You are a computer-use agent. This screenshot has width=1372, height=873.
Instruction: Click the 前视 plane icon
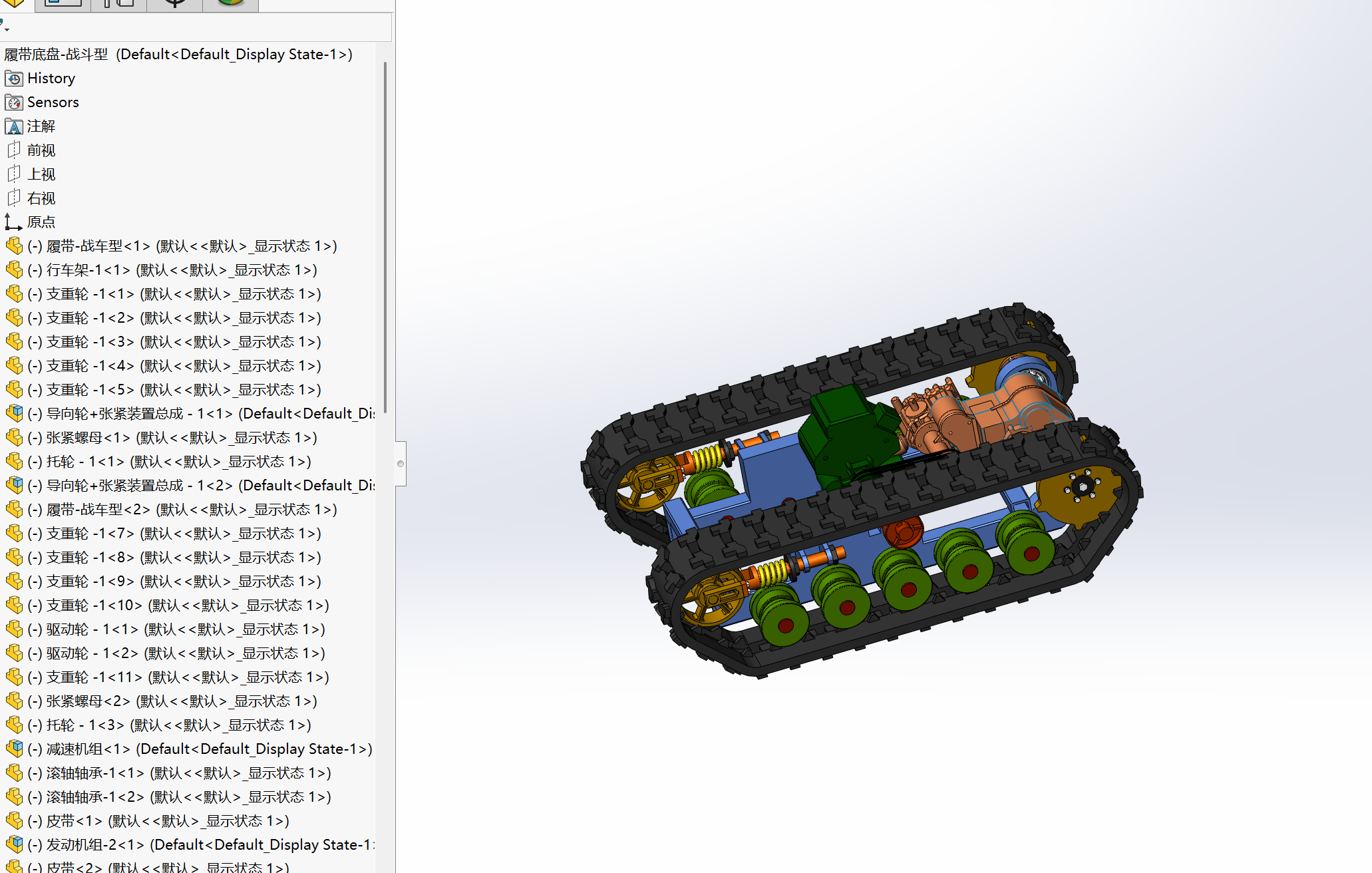(14, 150)
